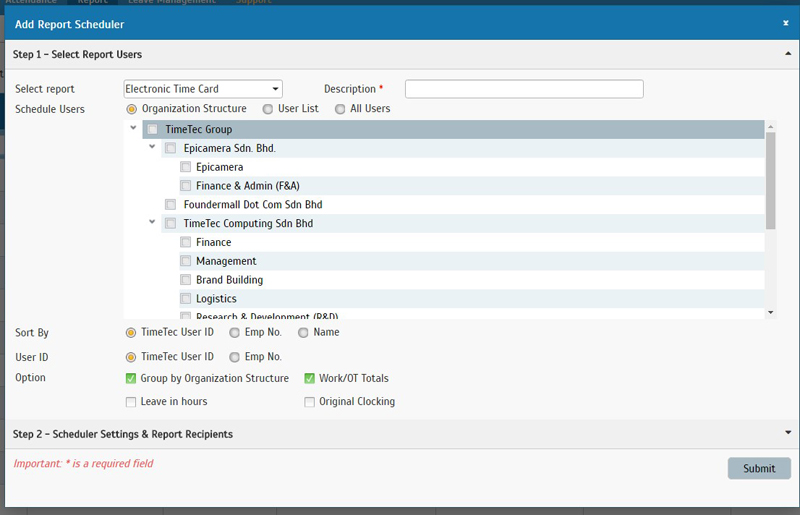Set User ID to TimeTec User ID
800x515 pixels.
131,357
